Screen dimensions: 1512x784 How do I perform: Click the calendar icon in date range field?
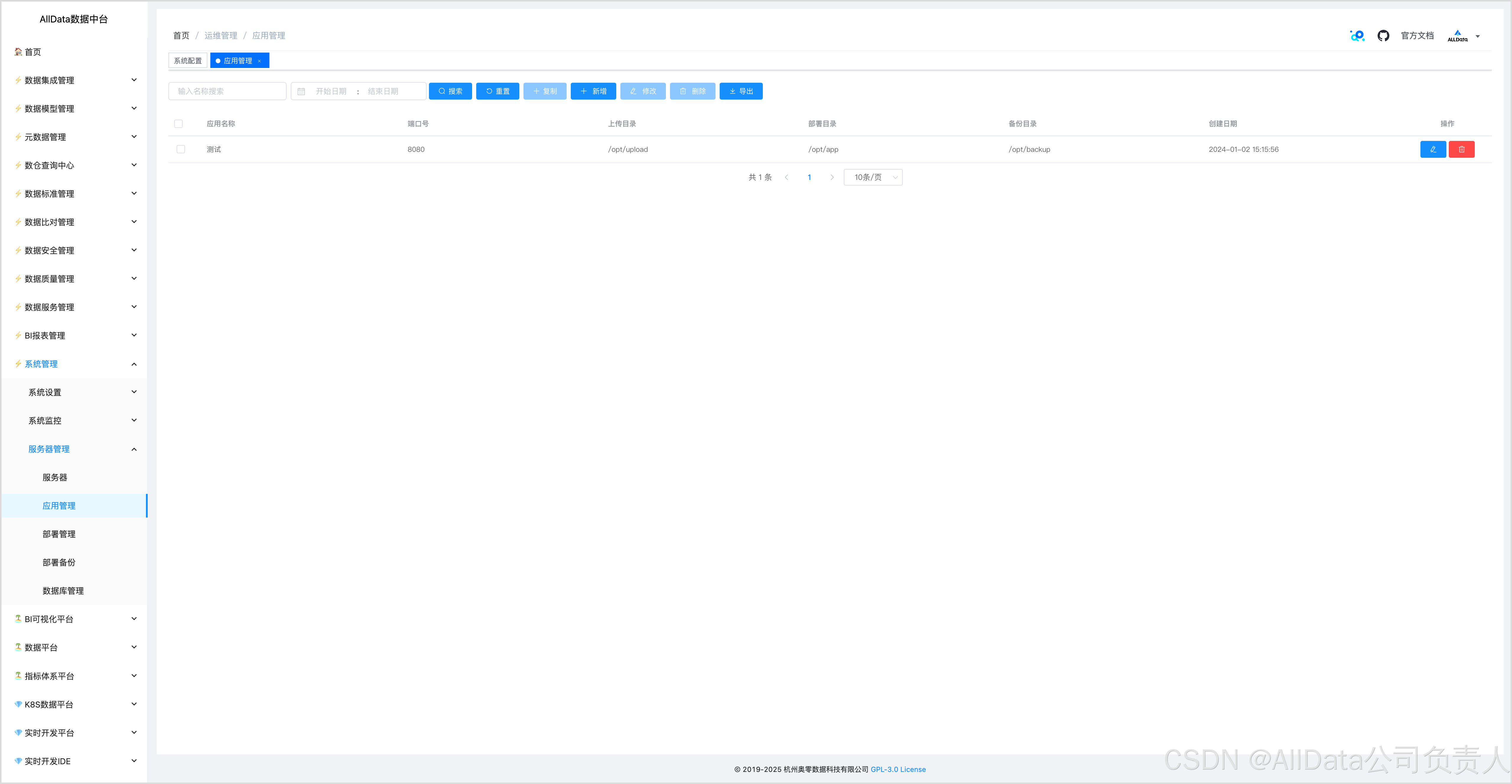point(301,92)
